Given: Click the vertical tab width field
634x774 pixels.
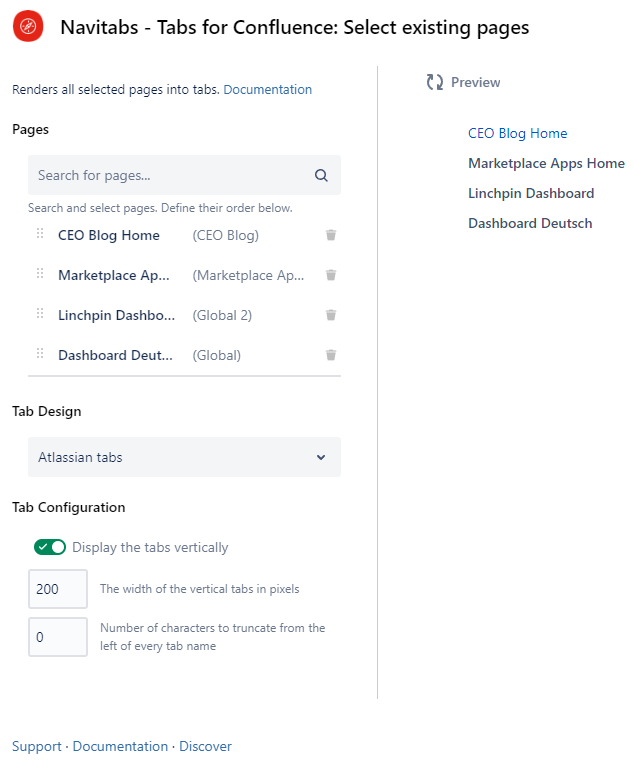Looking at the screenshot, I should tap(58, 589).
